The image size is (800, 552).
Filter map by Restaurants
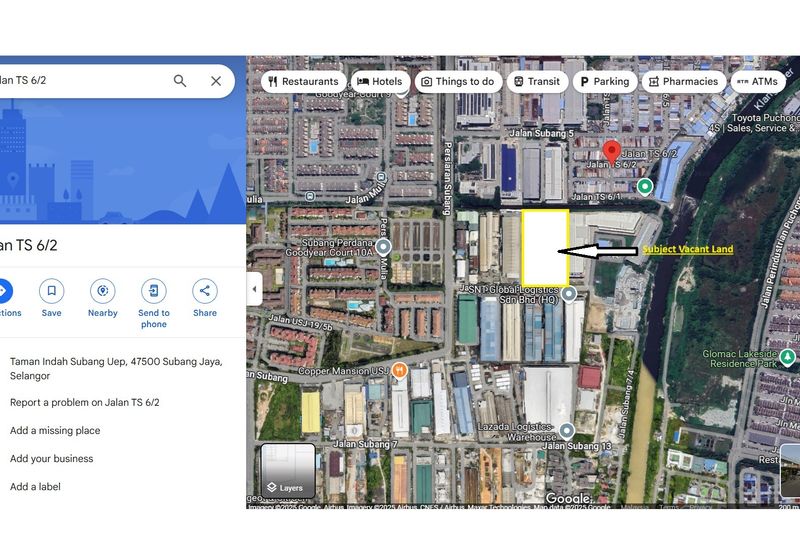[304, 81]
